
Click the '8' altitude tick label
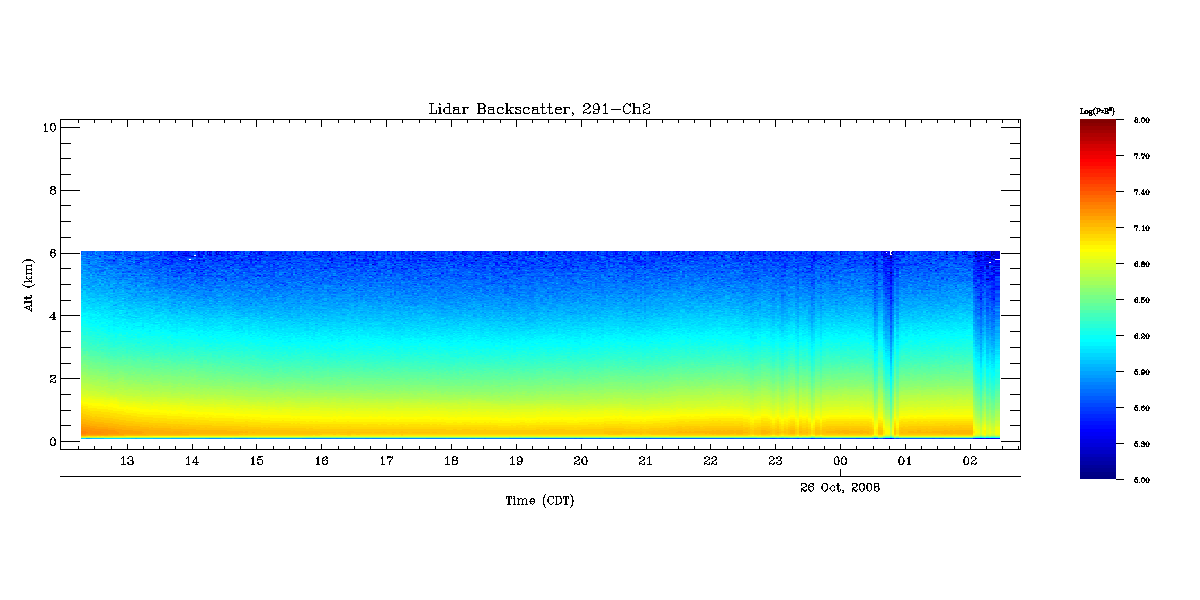(51, 190)
